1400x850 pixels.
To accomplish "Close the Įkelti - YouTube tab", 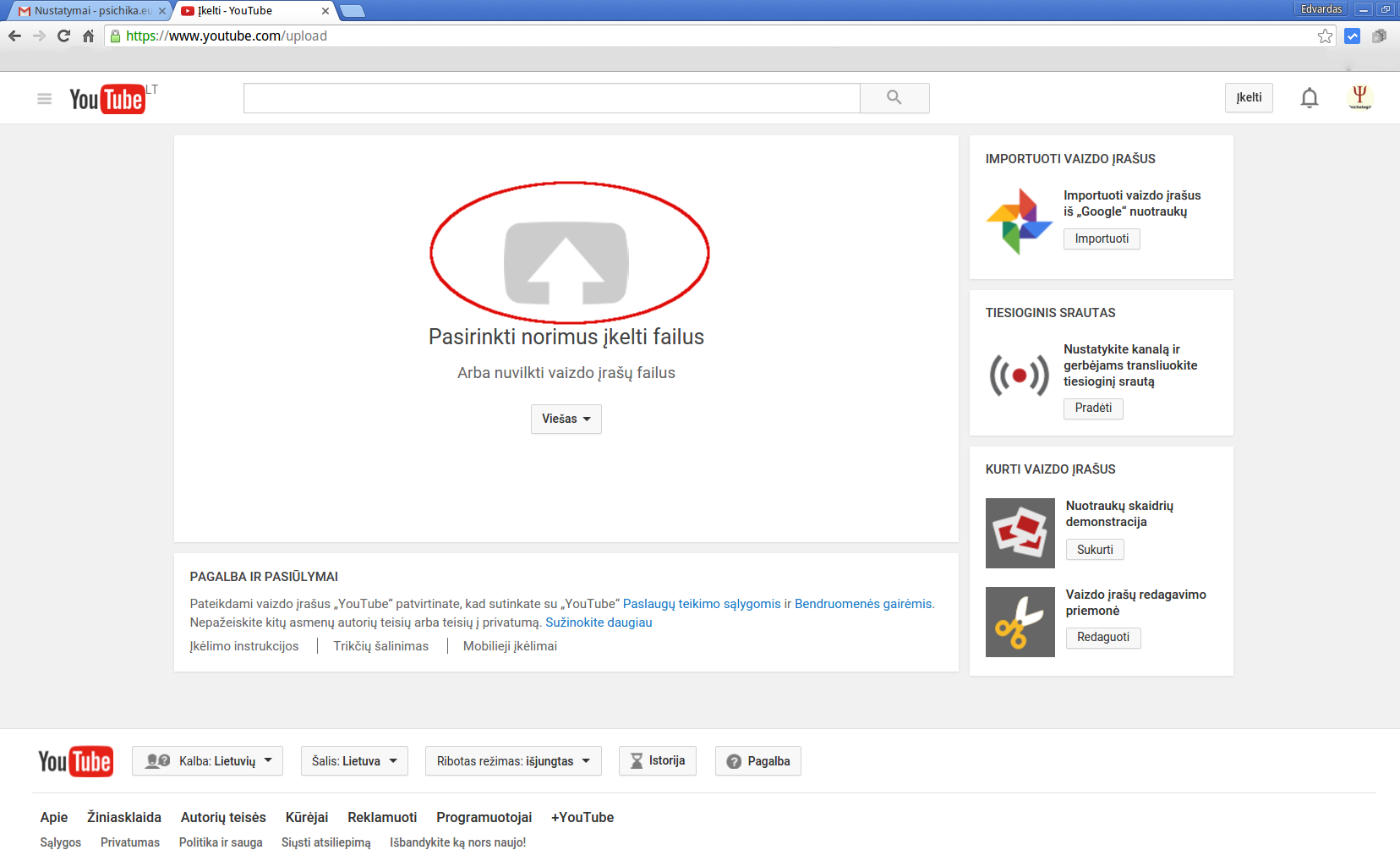I will coord(325,11).
